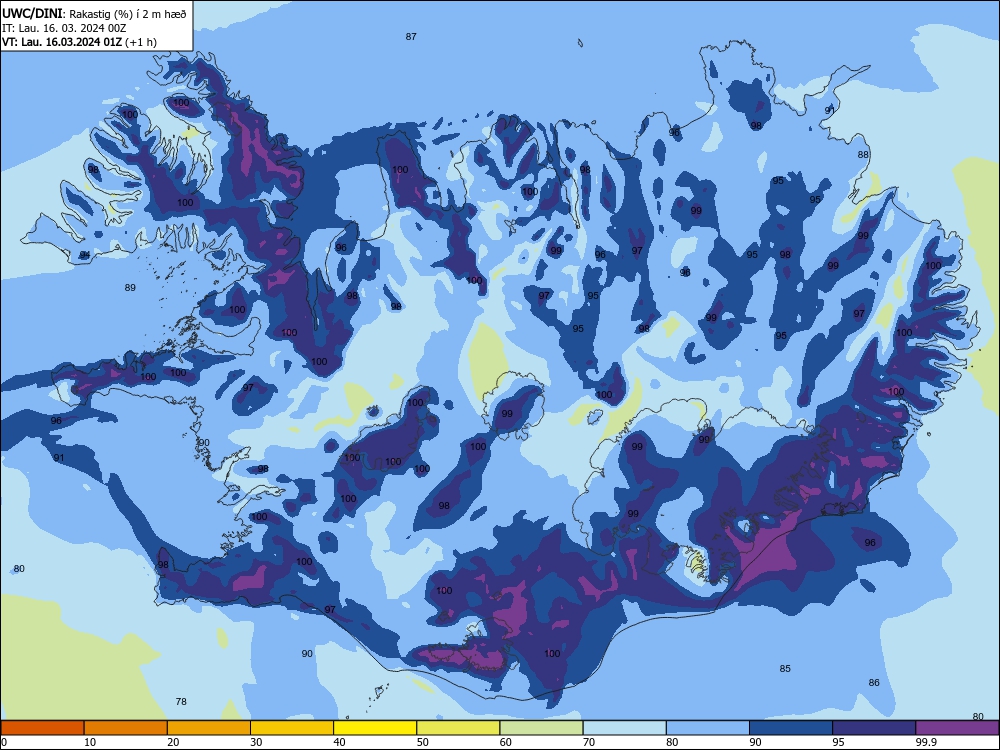
Task: Pick the amber 20–30 color scale segment
Action: 209,728
